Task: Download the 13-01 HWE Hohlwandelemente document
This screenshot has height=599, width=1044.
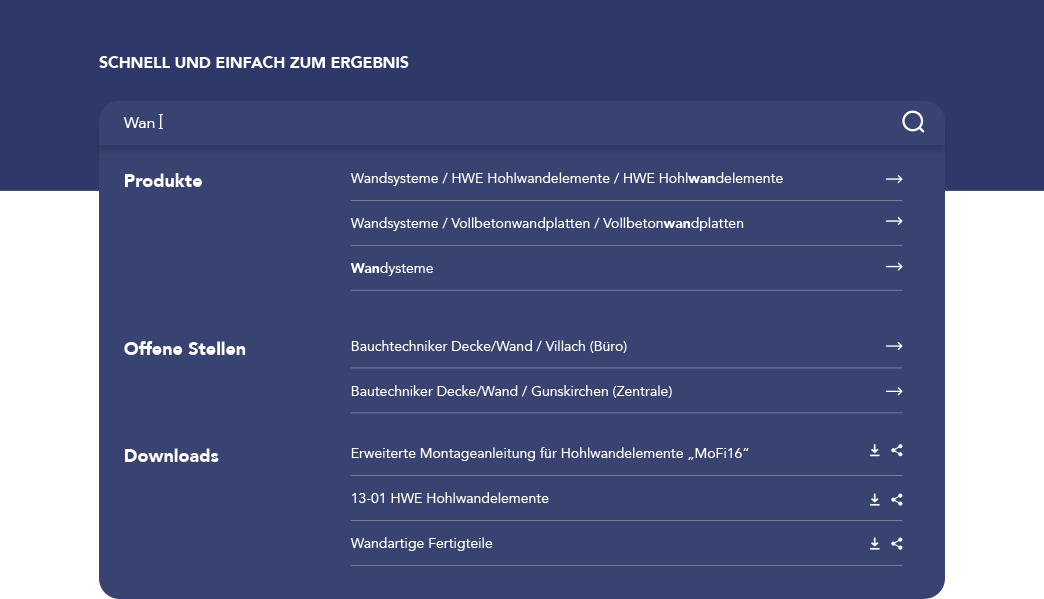Action: (x=874, y=498)
